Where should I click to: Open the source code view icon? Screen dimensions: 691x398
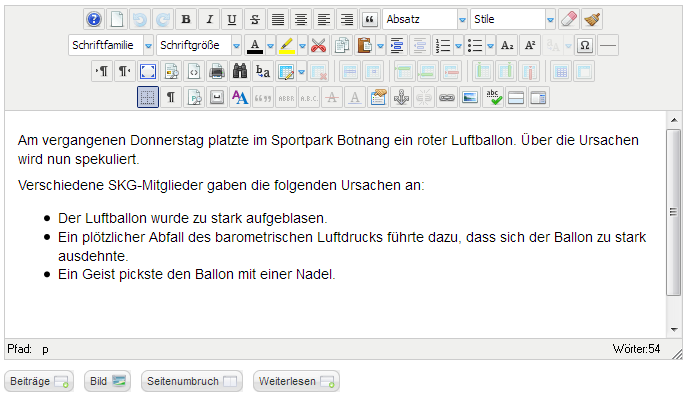pyautogui.click(x=194, y=71)
